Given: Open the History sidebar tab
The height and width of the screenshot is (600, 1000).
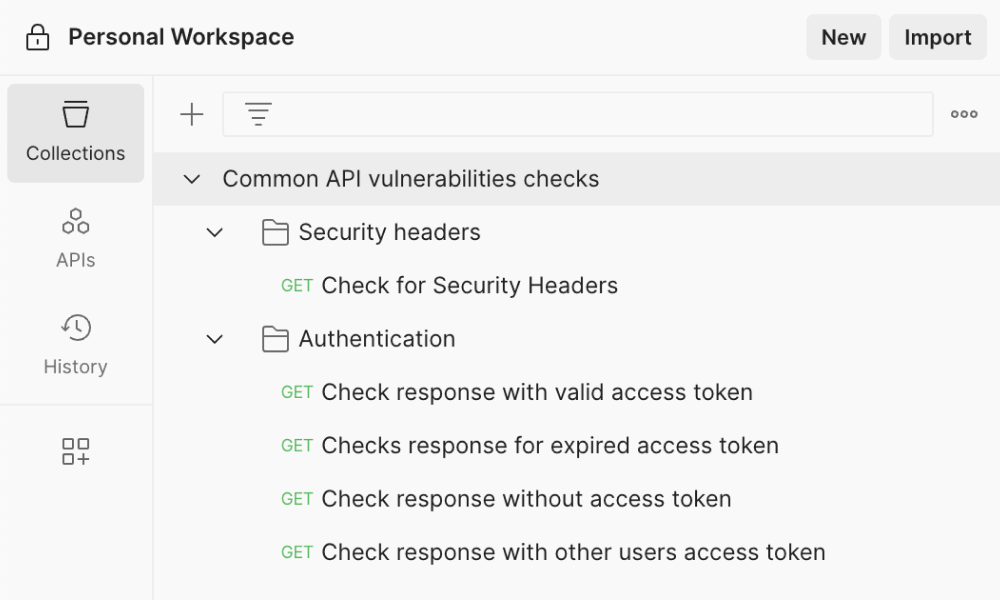Looking at the screenshot, I should tap(76, 345).
